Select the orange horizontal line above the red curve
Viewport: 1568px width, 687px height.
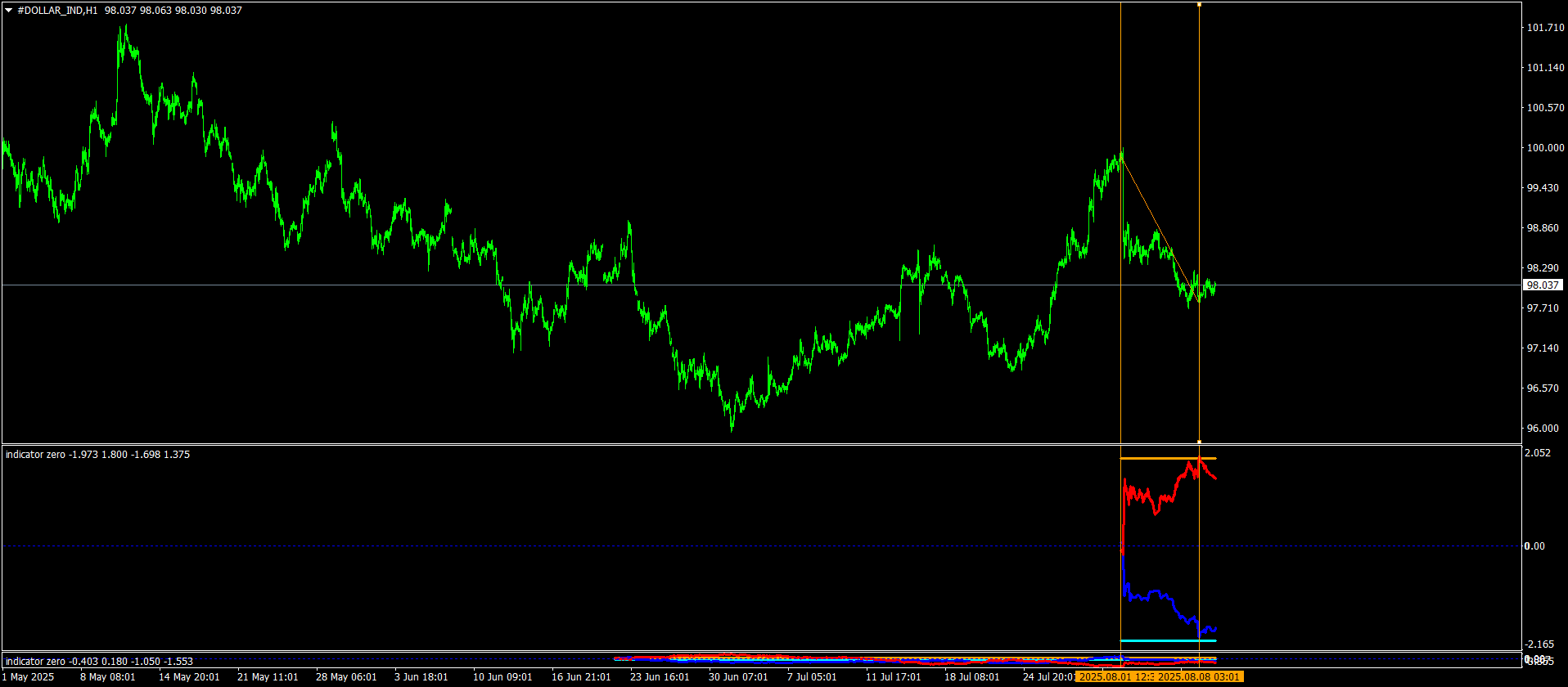[1162, 458]
